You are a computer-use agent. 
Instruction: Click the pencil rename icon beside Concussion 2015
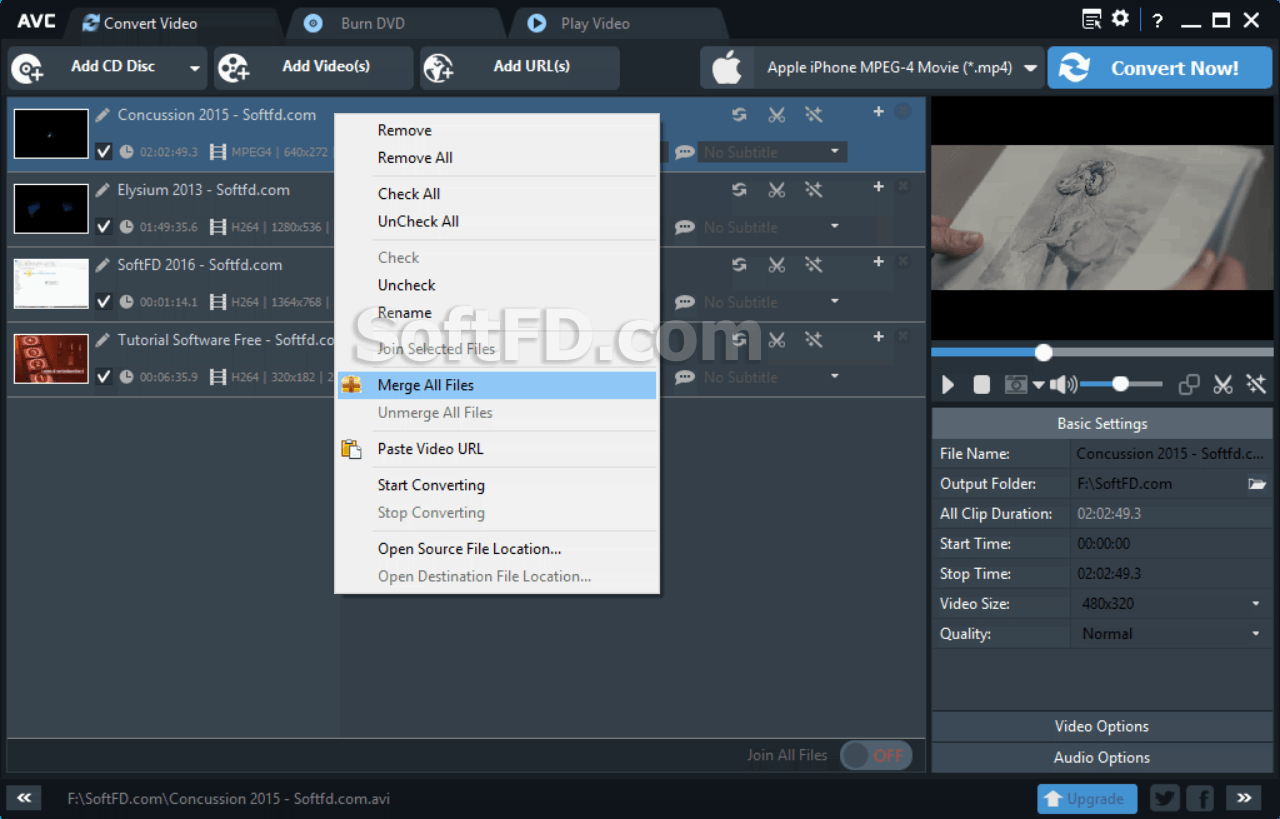click(103, 115)
